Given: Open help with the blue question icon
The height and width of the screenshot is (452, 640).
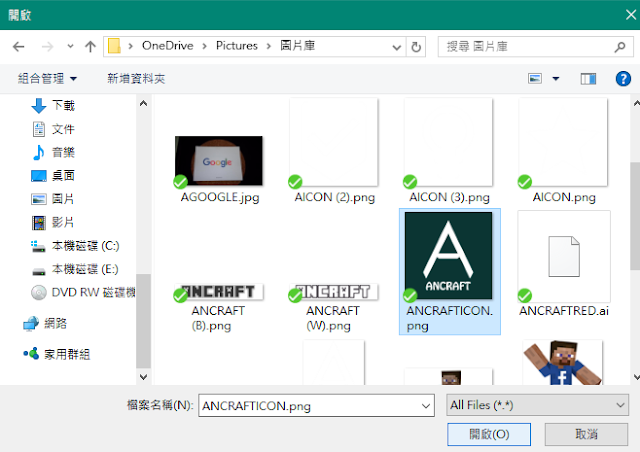Looking at the screenshot, I should (623, 78).
